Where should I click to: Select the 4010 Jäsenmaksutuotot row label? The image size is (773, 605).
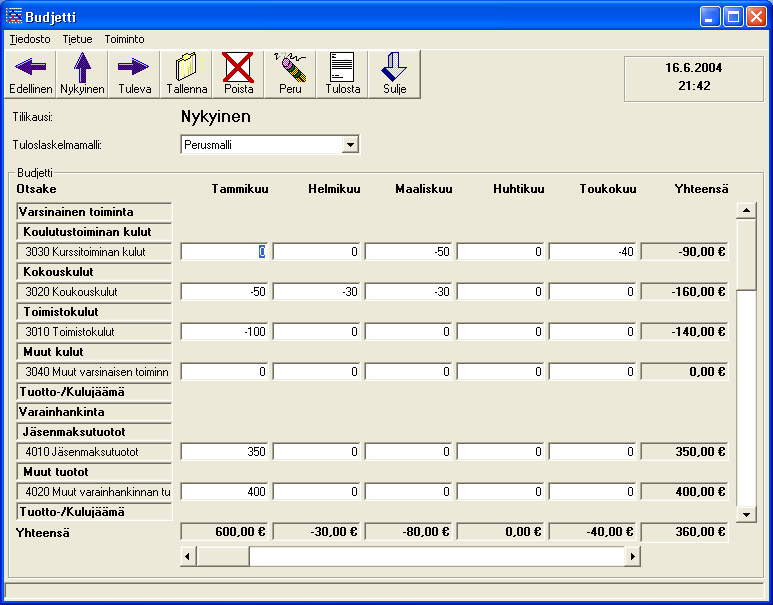pos(94,452)
